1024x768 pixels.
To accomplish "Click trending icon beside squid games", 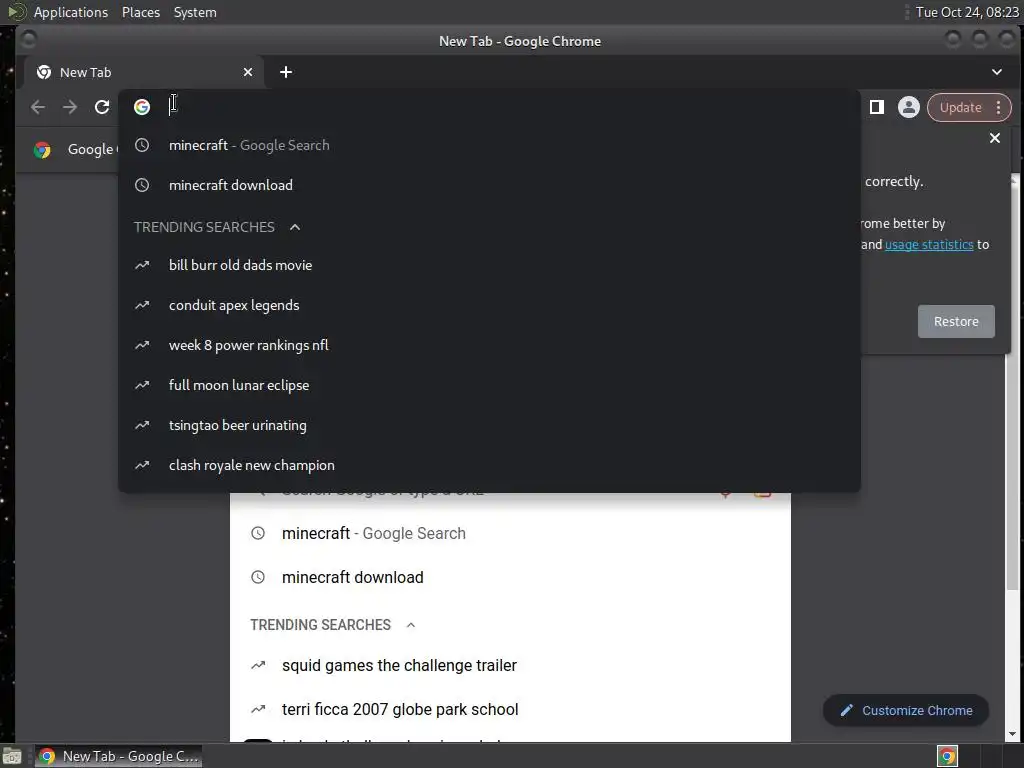I will pos(258,665).
